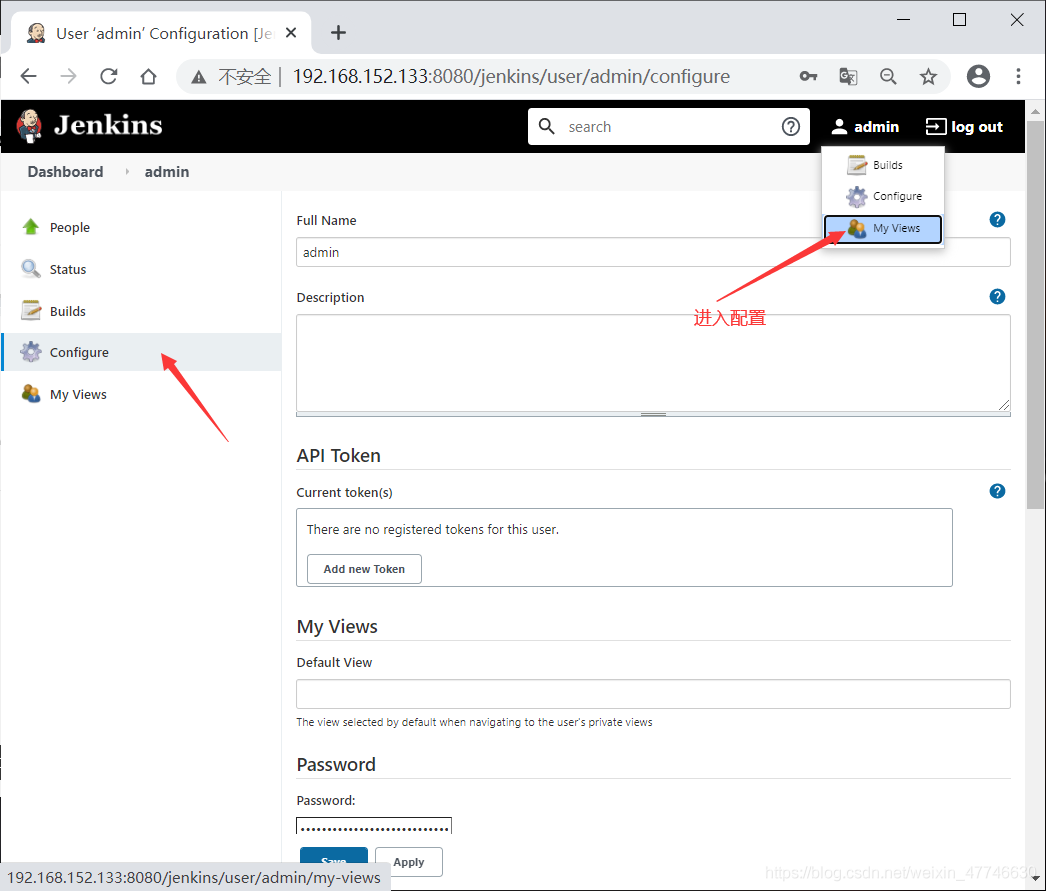Click the log out link
This screenshot has height=891, width=1046.
965,127
